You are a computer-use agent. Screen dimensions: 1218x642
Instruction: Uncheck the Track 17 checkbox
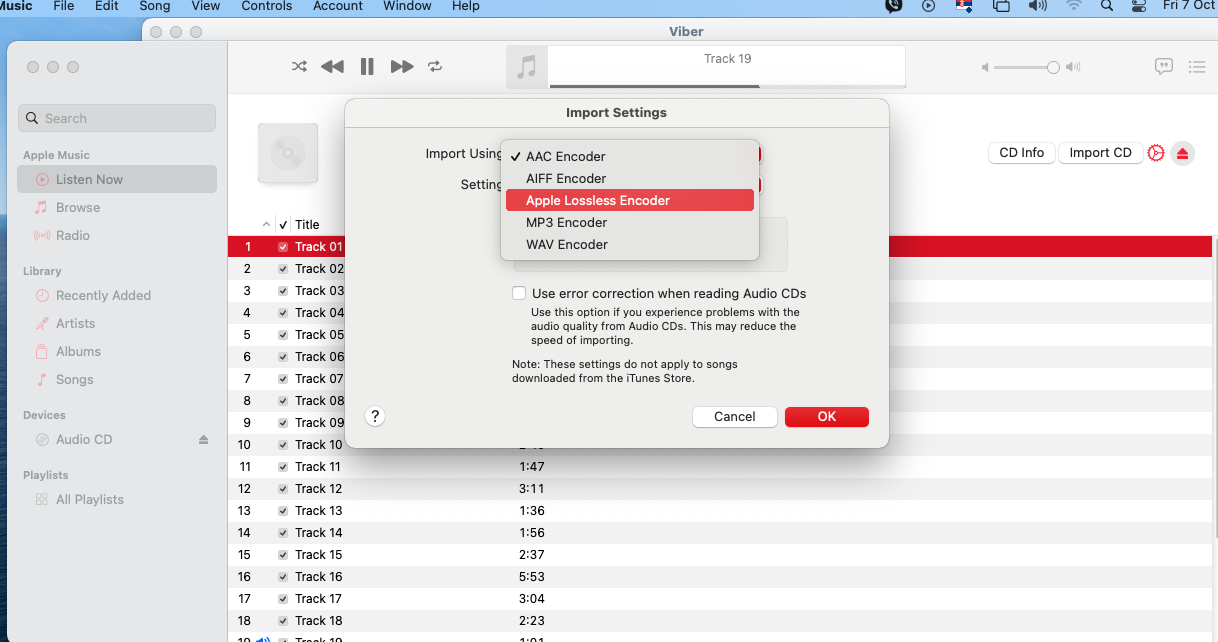[x=283, y=598]
